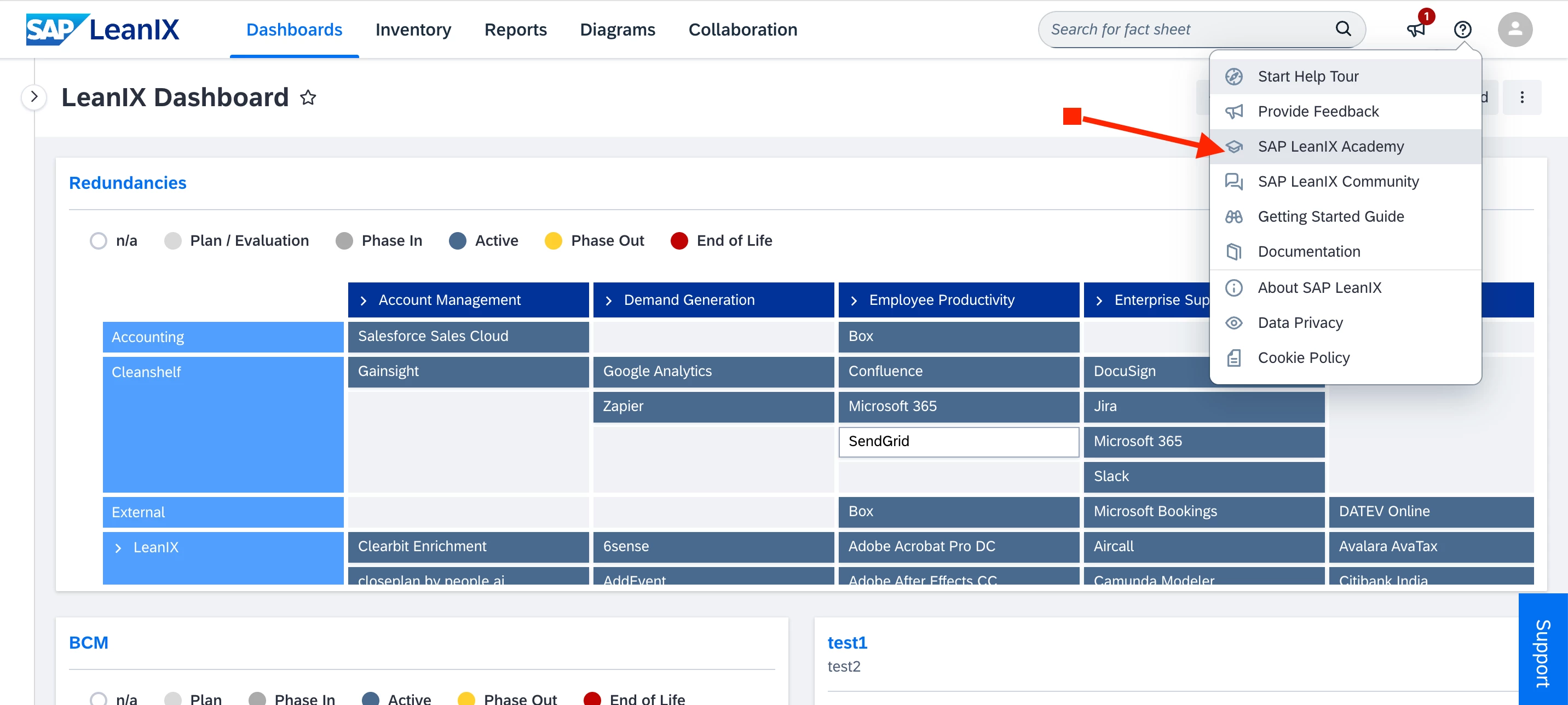The height and width of the screenshot is (705, 1568).
Task: Expand the left sidebar panel arrow
Action: (x=34, y=97)
